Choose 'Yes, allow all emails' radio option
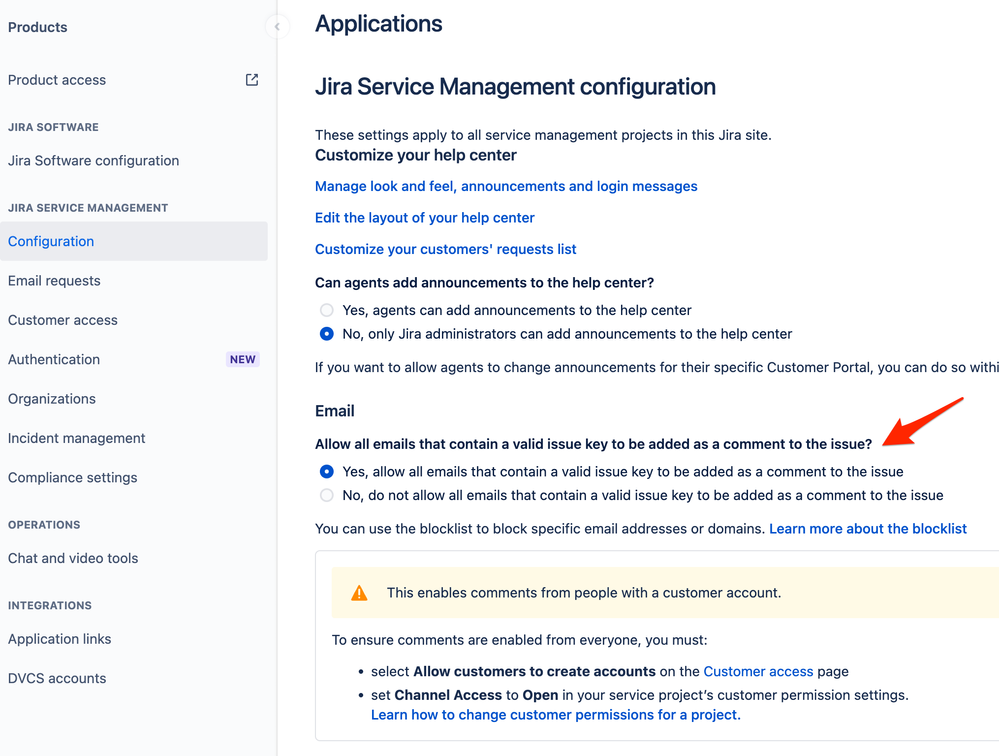Image resolution: width=999 pixels, height=756 pixels. pos(327,472)
